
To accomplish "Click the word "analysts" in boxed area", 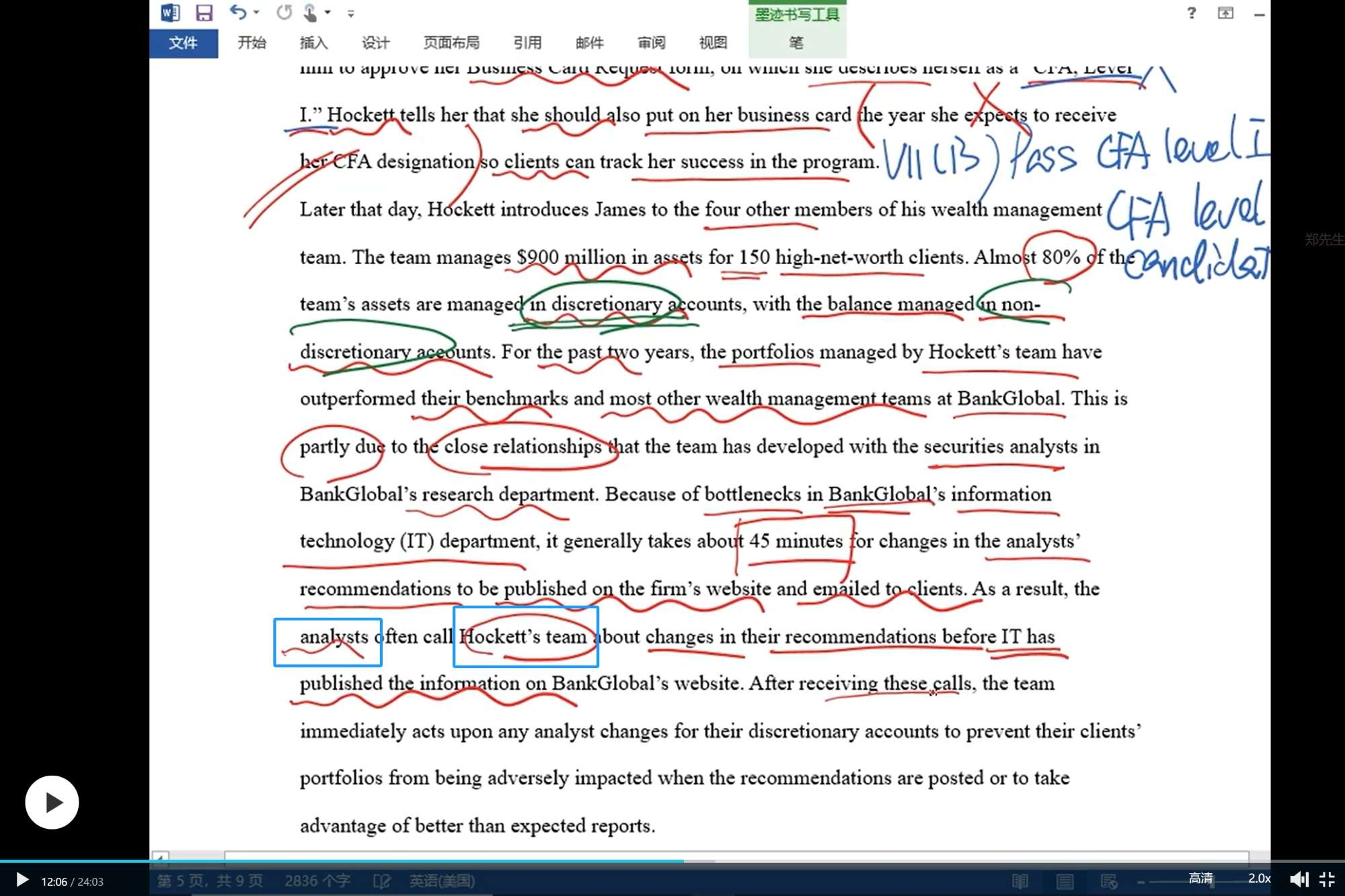I will [x=334, y=637].
